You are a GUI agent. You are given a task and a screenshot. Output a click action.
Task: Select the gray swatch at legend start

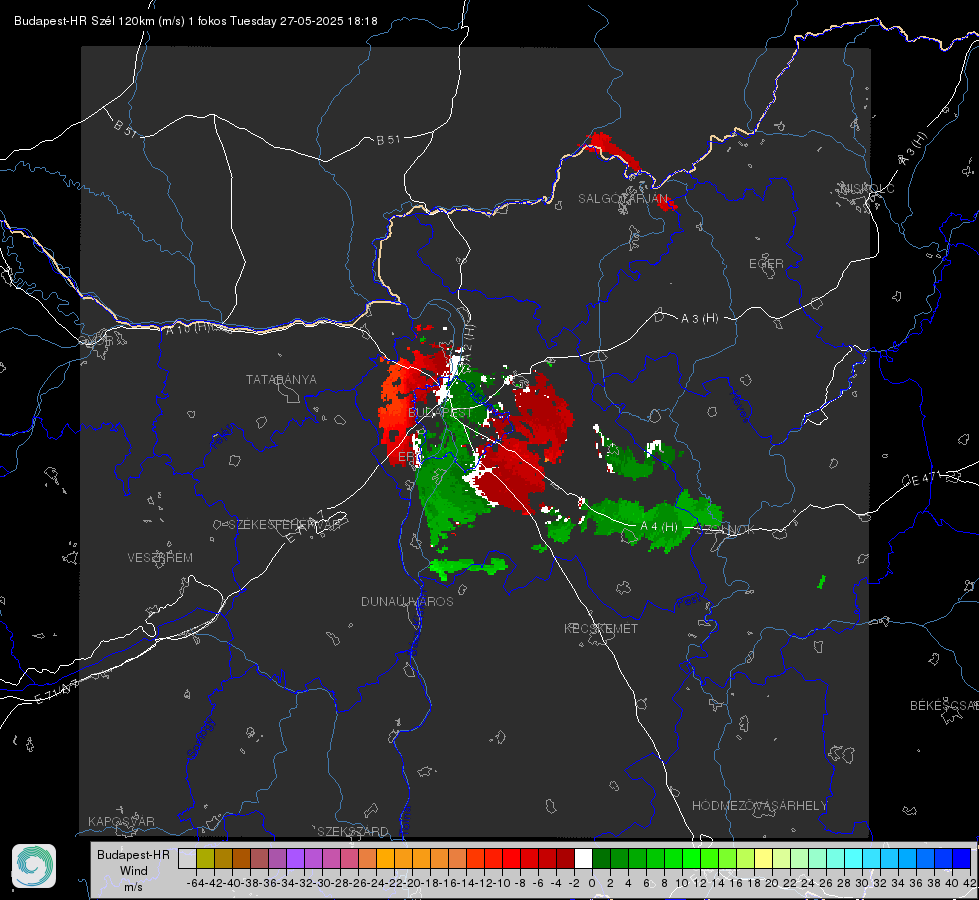pos(187,858)
